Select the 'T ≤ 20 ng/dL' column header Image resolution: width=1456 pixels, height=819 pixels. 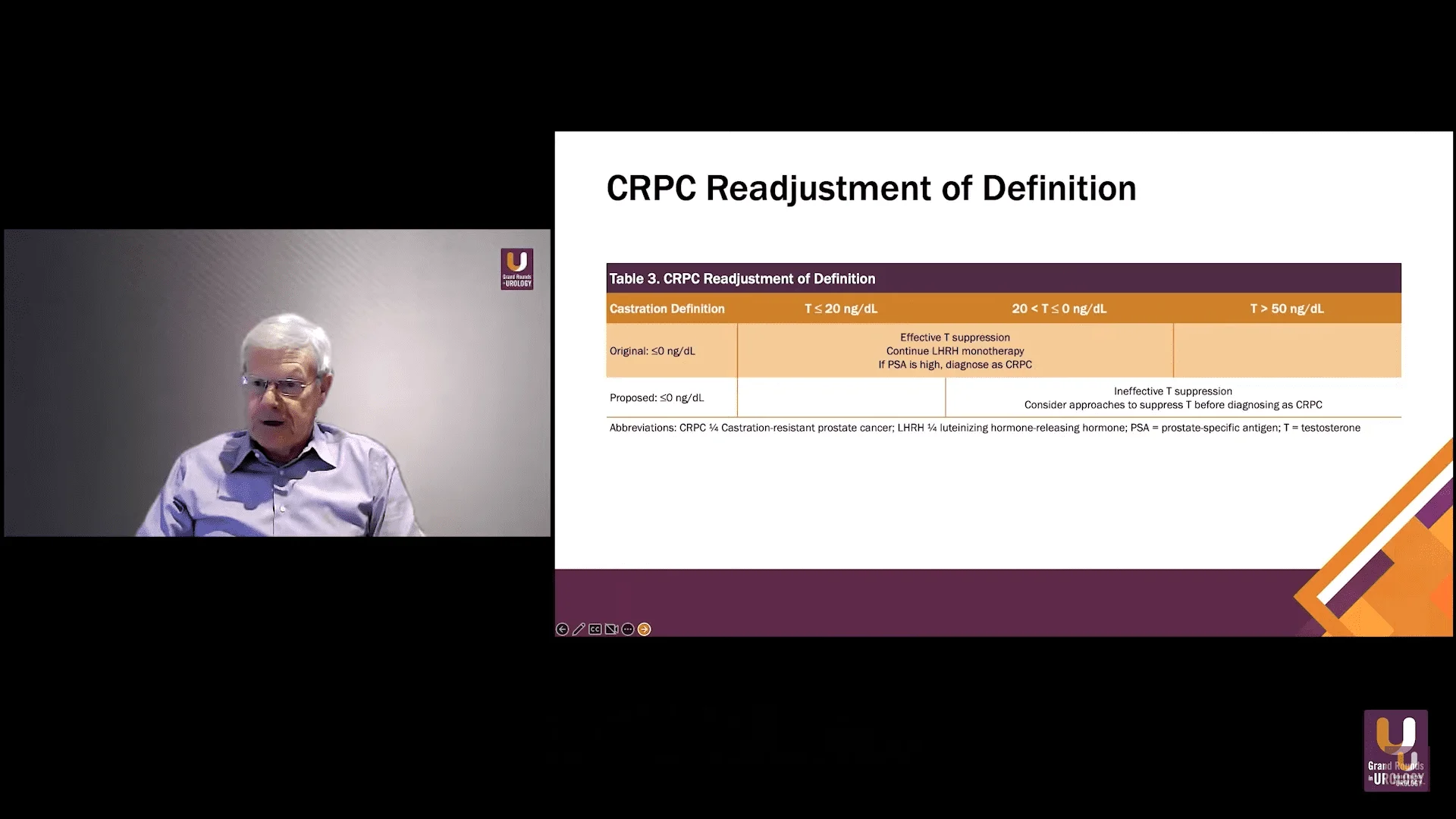pyautogui.click(x=841, y=309)
